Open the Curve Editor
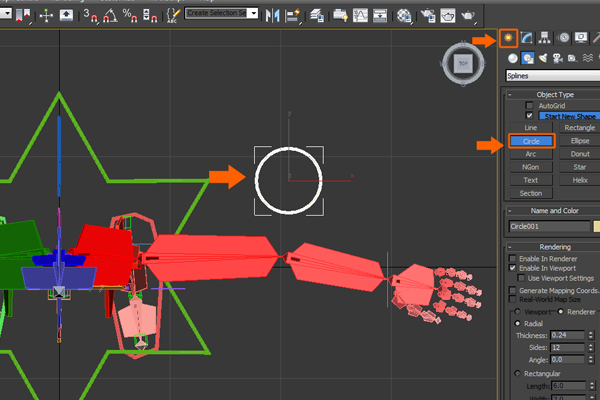 coord(360,16)
